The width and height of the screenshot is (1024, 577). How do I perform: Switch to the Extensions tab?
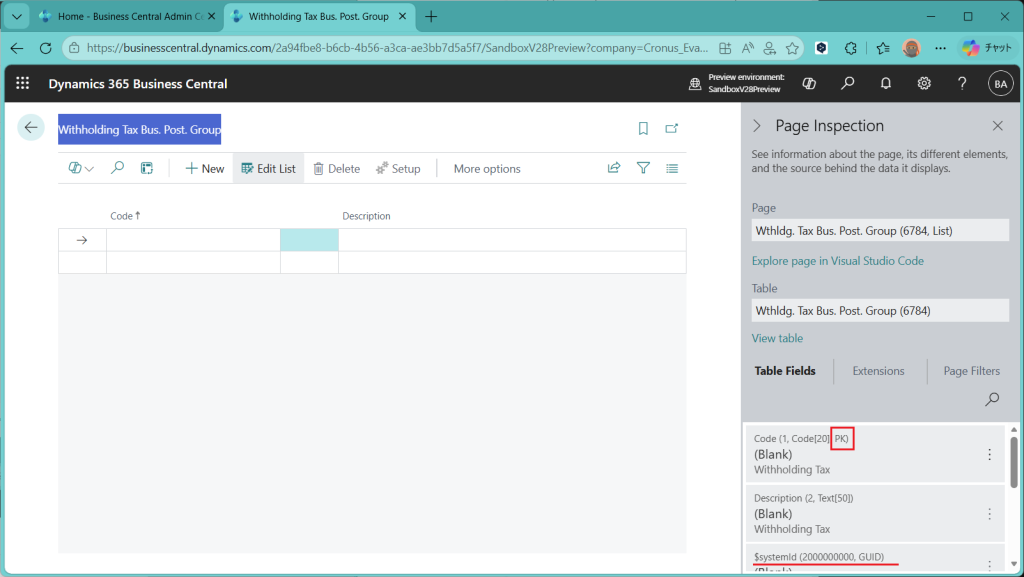point(878,371)
